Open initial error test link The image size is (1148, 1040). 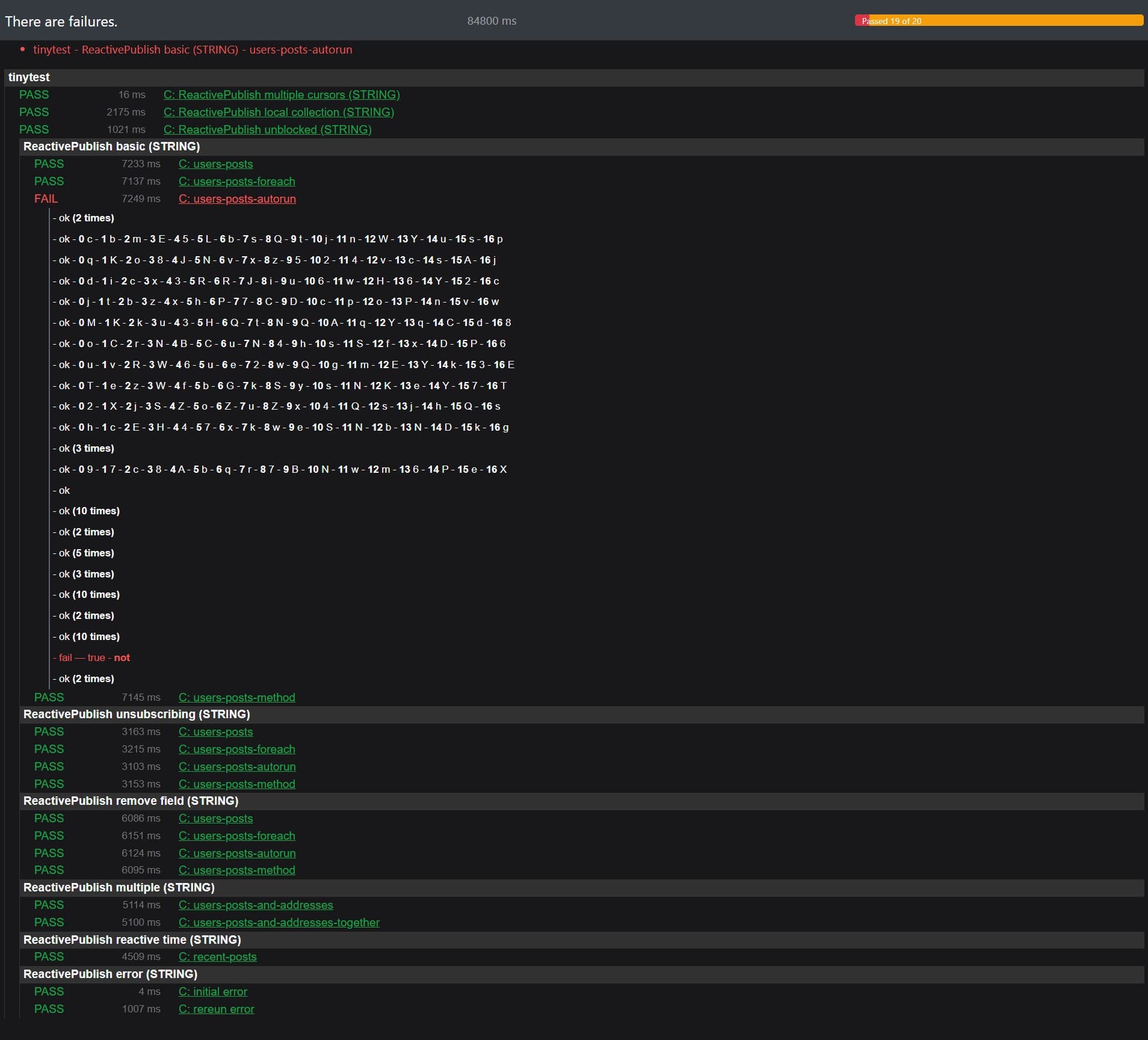tap(213, 991)
